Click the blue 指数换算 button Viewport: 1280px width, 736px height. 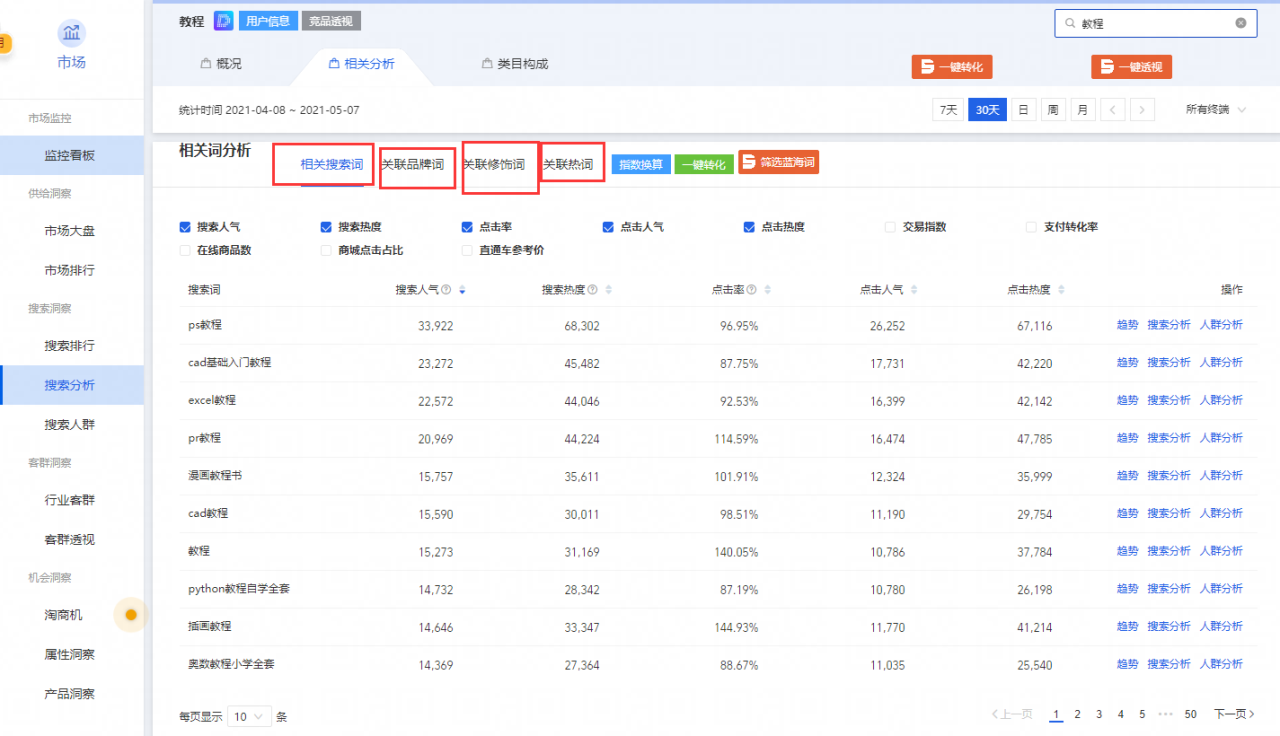(x=641, y=164)
